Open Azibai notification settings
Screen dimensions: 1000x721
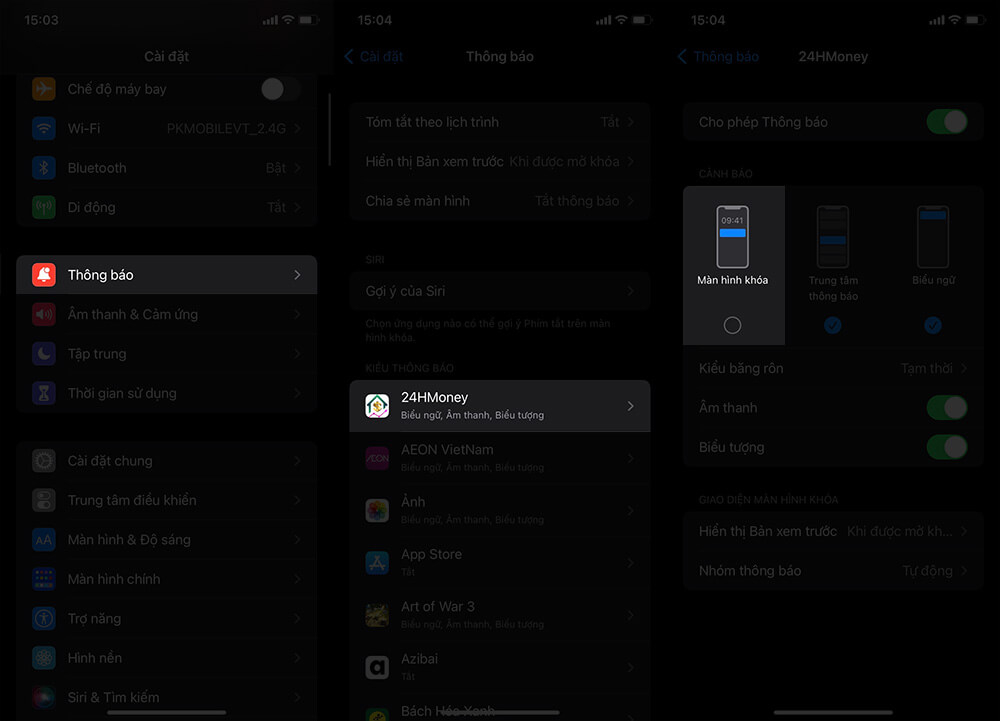click(x=500, y=667)
